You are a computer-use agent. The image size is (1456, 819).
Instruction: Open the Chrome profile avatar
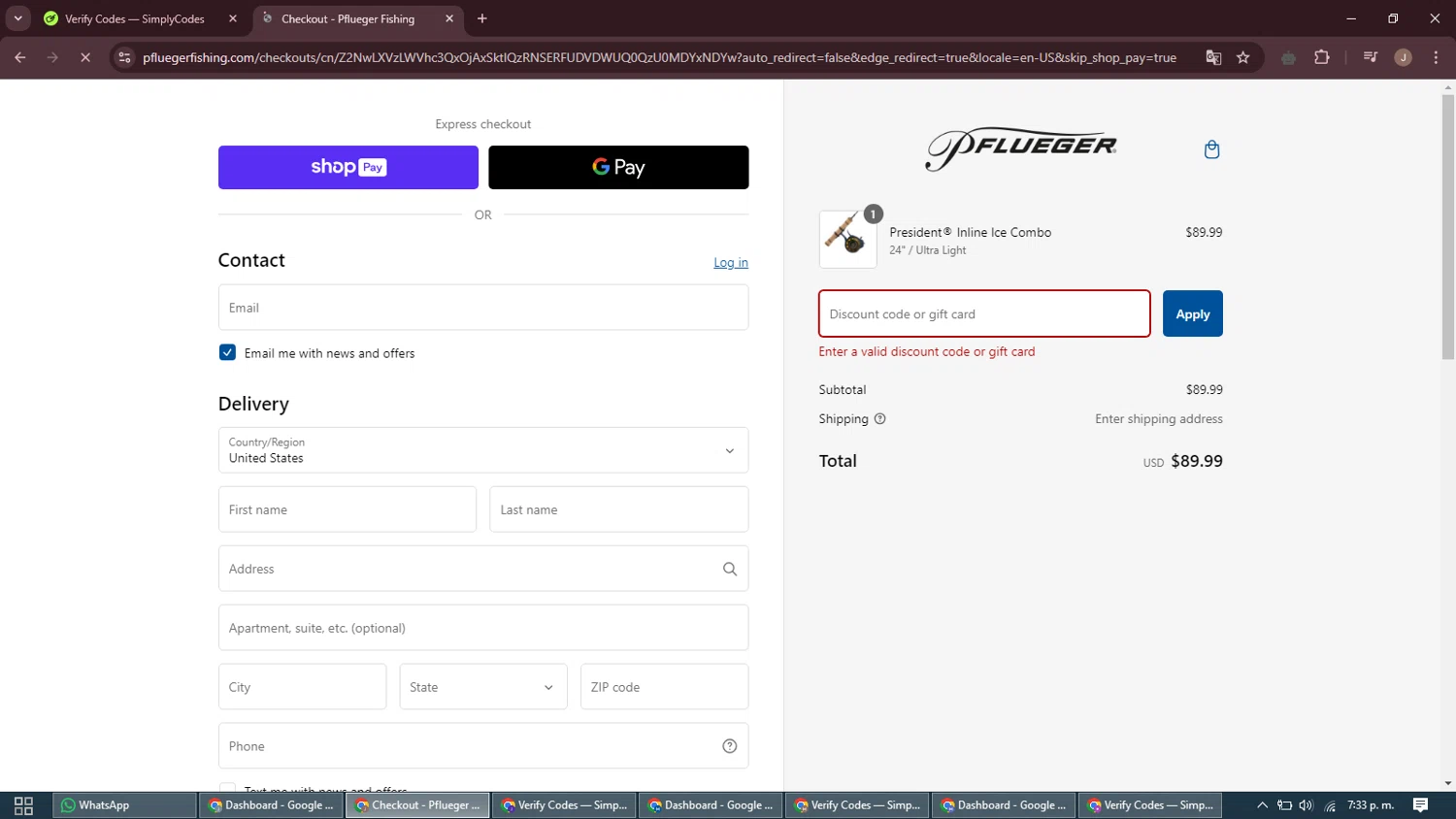pyautogui.click(x=1404, y=57)
